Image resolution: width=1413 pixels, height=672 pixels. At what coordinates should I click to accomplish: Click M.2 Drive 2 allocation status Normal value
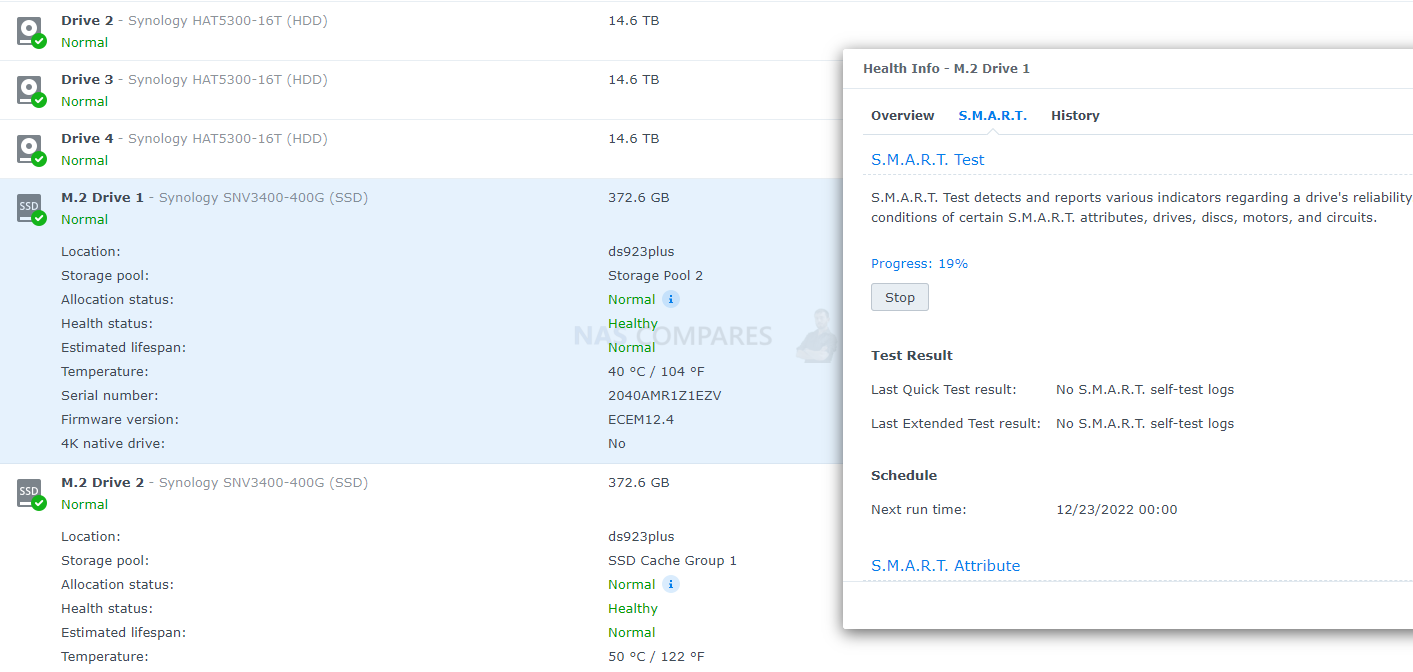(x=632, y=585)
